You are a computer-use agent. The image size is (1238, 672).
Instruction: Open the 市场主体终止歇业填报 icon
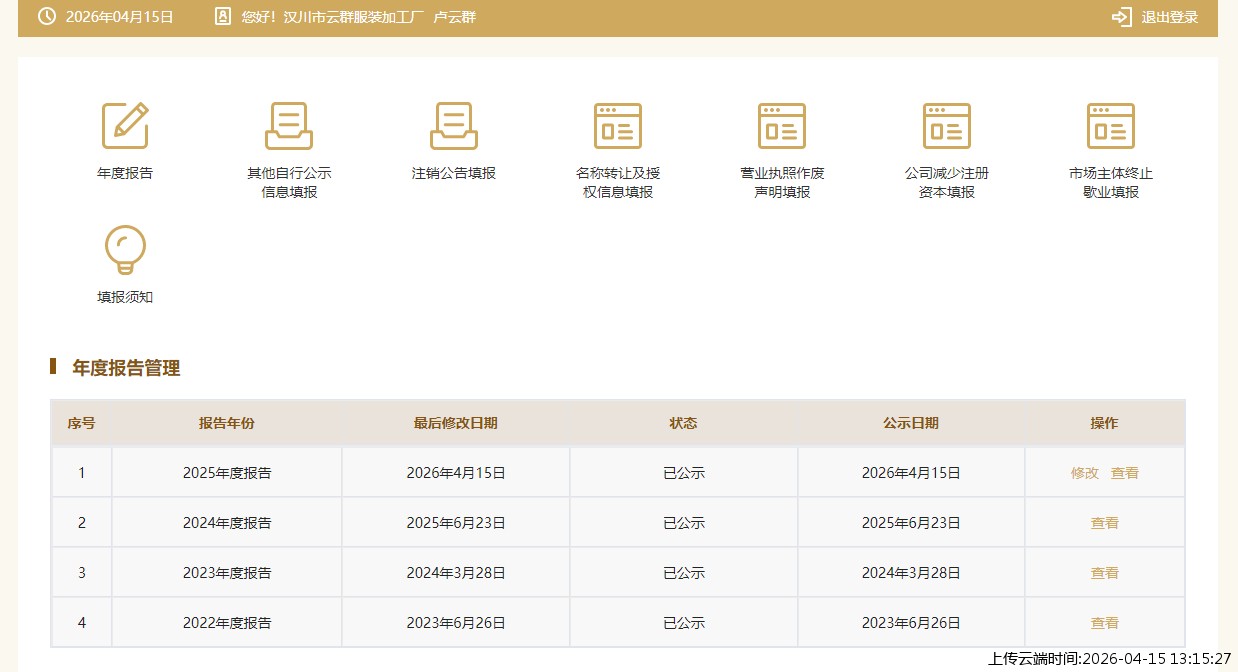click(1110, 126)
